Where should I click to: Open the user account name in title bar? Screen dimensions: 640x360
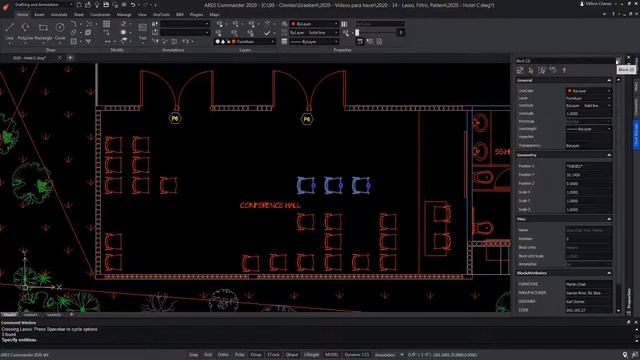[x=598, y=4]
